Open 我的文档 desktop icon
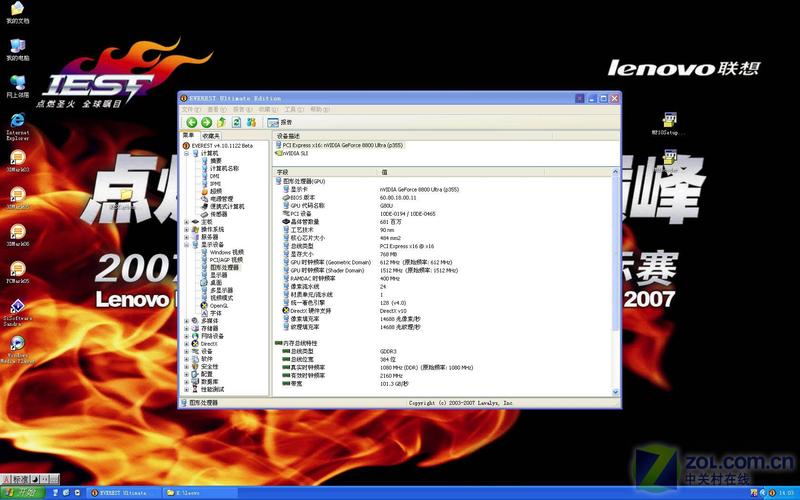Image resolution: width=800 pixels, height=500 pixels. click(x=17, y=13)
